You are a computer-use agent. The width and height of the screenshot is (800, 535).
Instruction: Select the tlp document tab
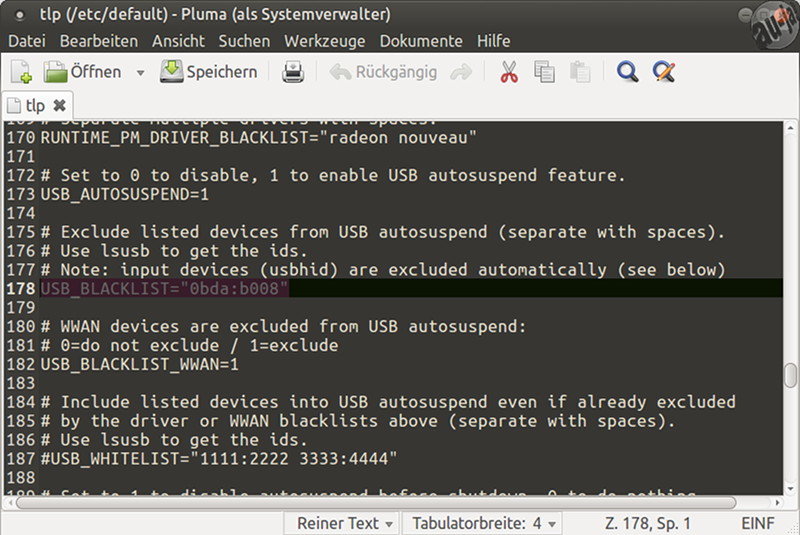(35, 106)
